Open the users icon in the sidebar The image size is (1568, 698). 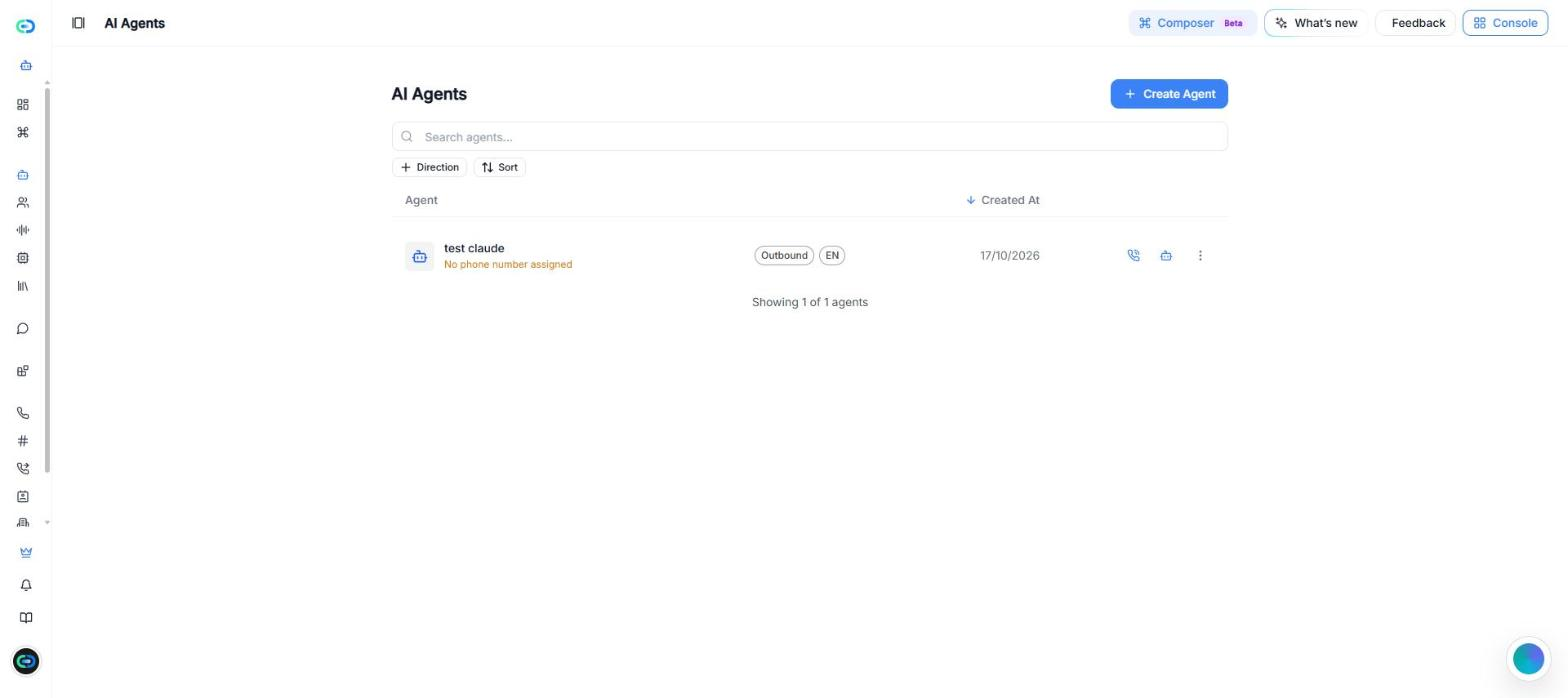(23, 203)
